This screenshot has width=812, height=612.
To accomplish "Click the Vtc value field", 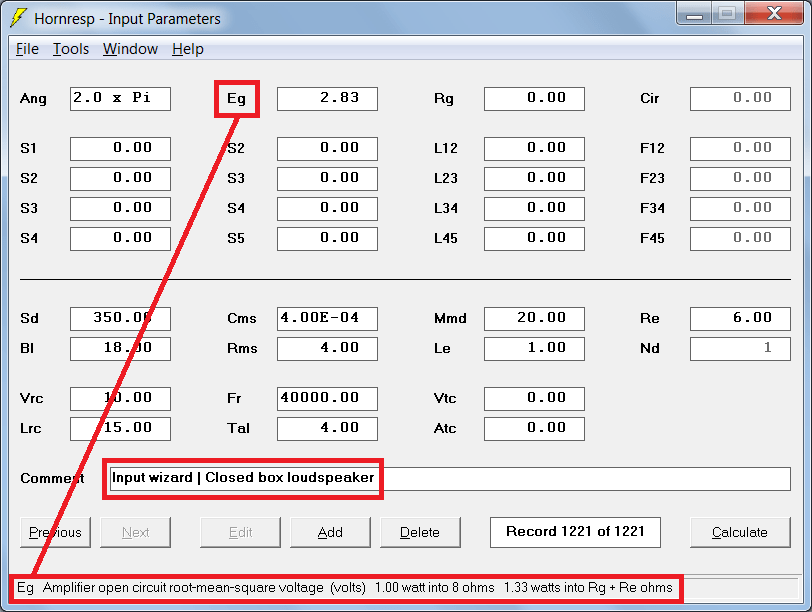I will point(534,399).
